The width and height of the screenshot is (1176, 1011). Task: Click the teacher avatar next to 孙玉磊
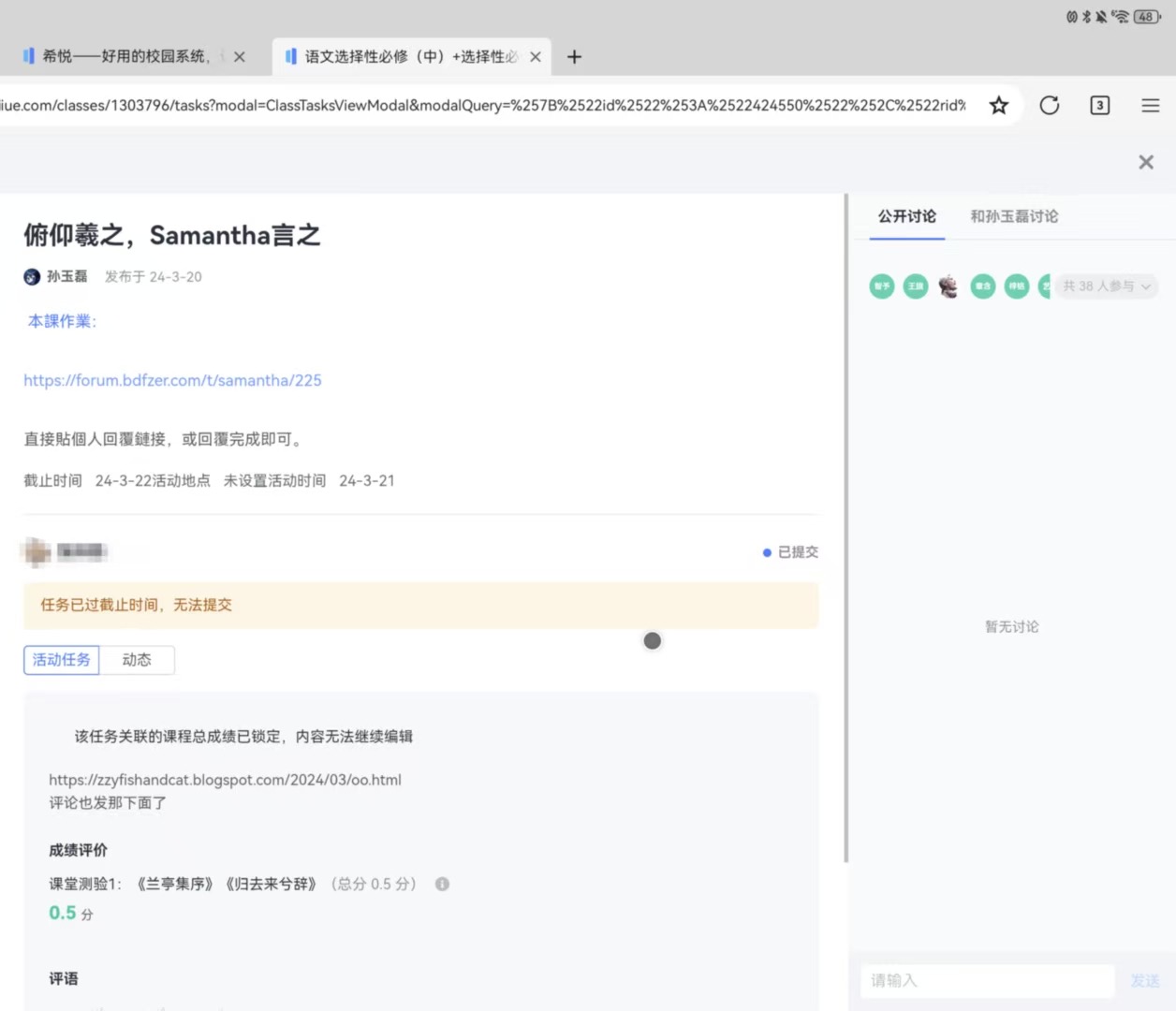(x=32, y=277)
